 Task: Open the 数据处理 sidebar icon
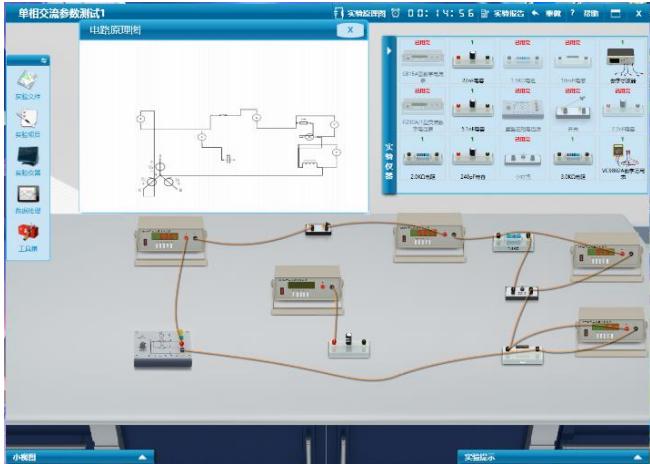tap(28, 194)
